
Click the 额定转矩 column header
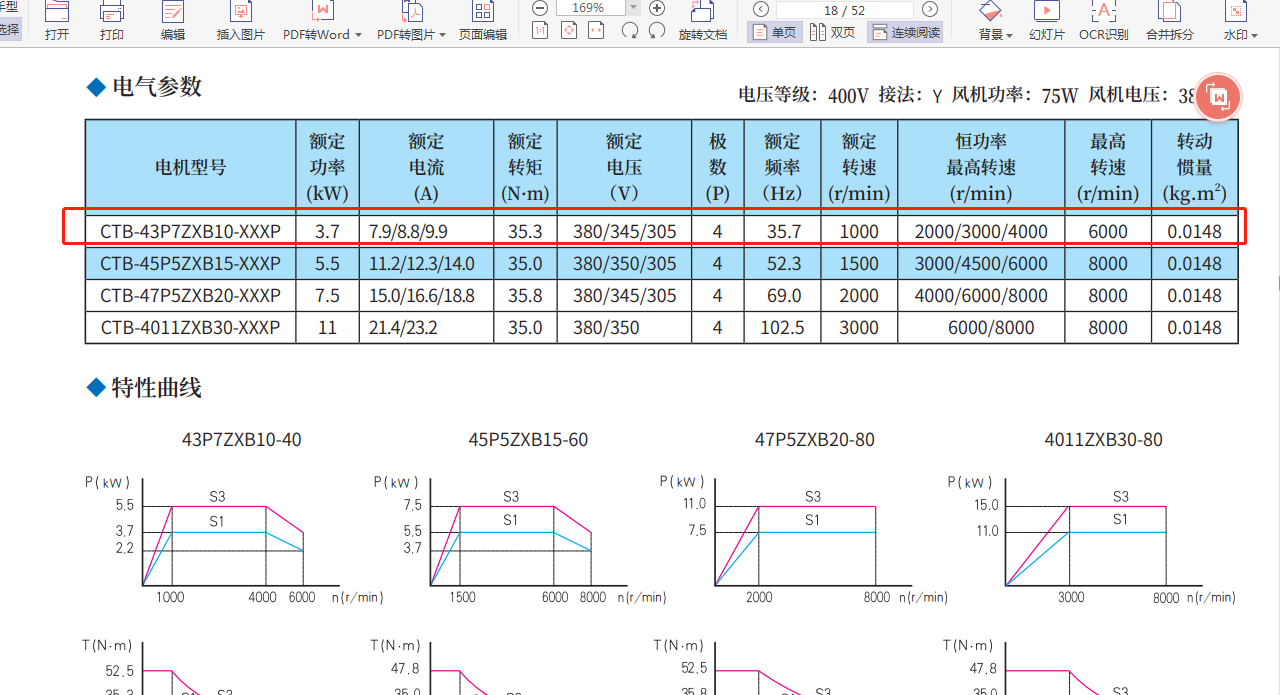[x=525, y=167]
